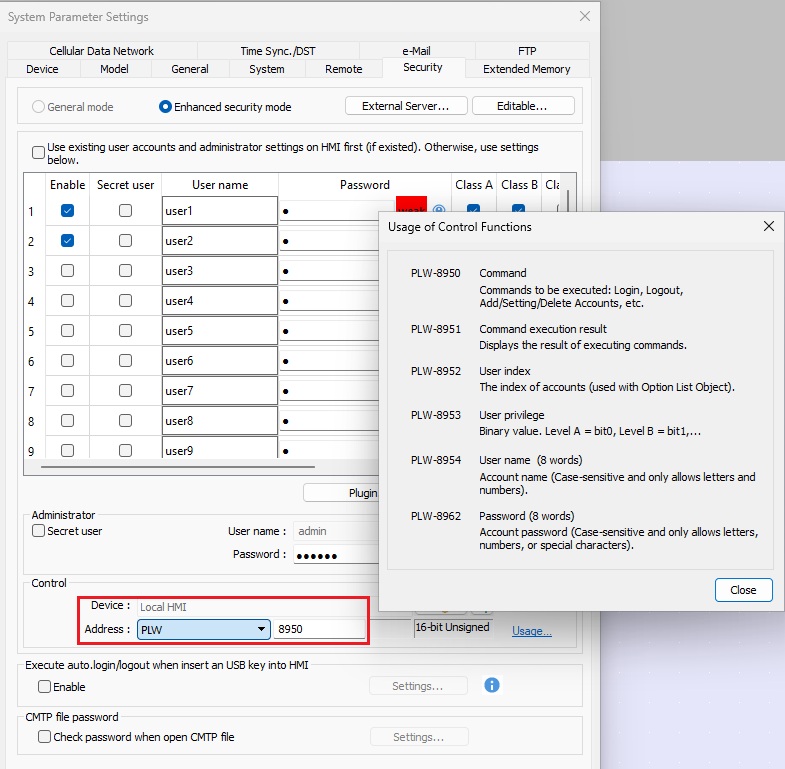Open the Cellular Data Network tab

101,51
